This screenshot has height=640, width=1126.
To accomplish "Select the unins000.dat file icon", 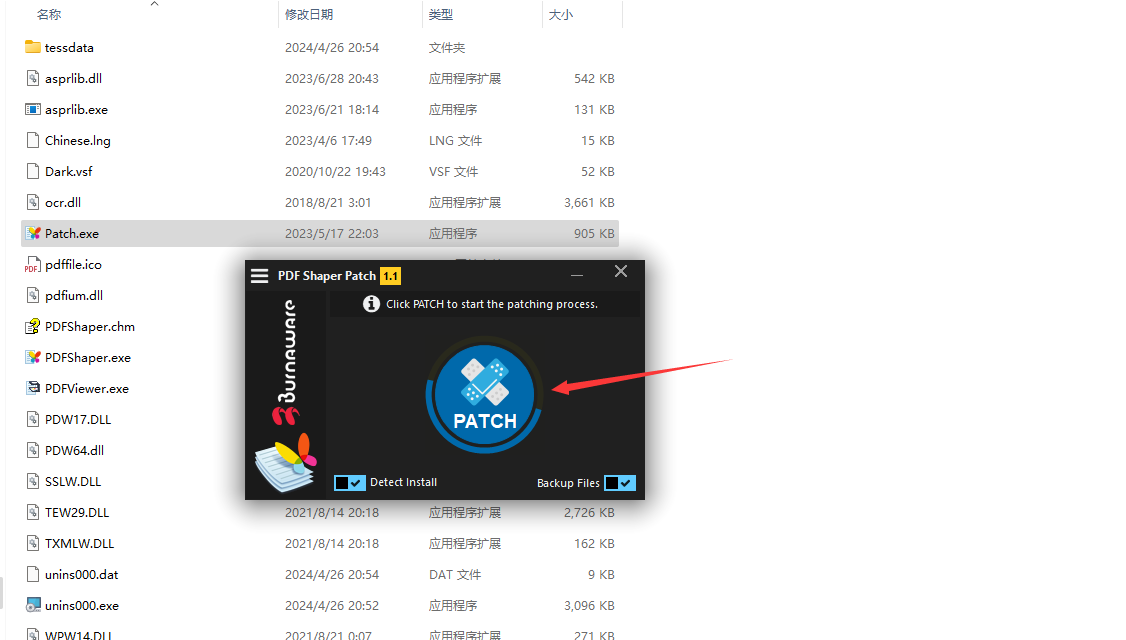I will [32, 574].
